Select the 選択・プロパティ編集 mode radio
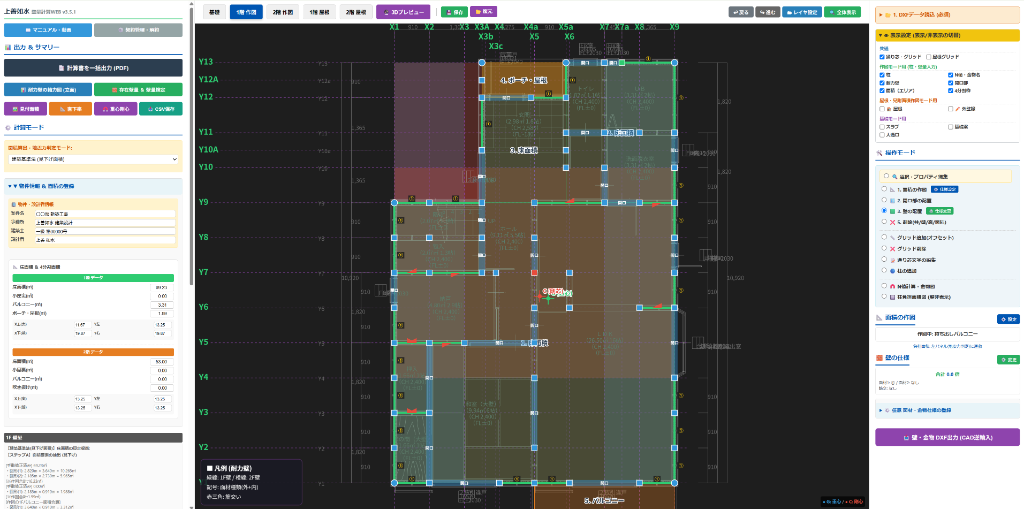 tap(885, 176)
